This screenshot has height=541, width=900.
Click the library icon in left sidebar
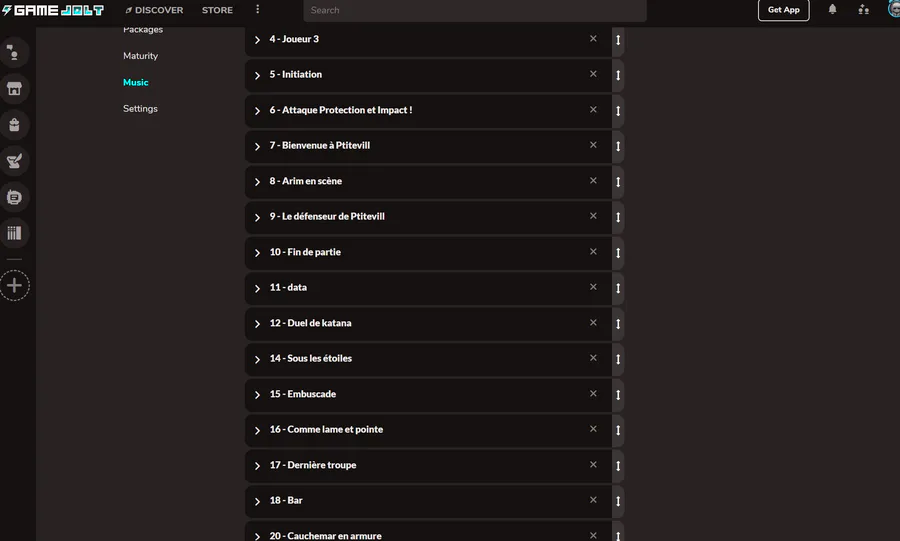(14, 233)
